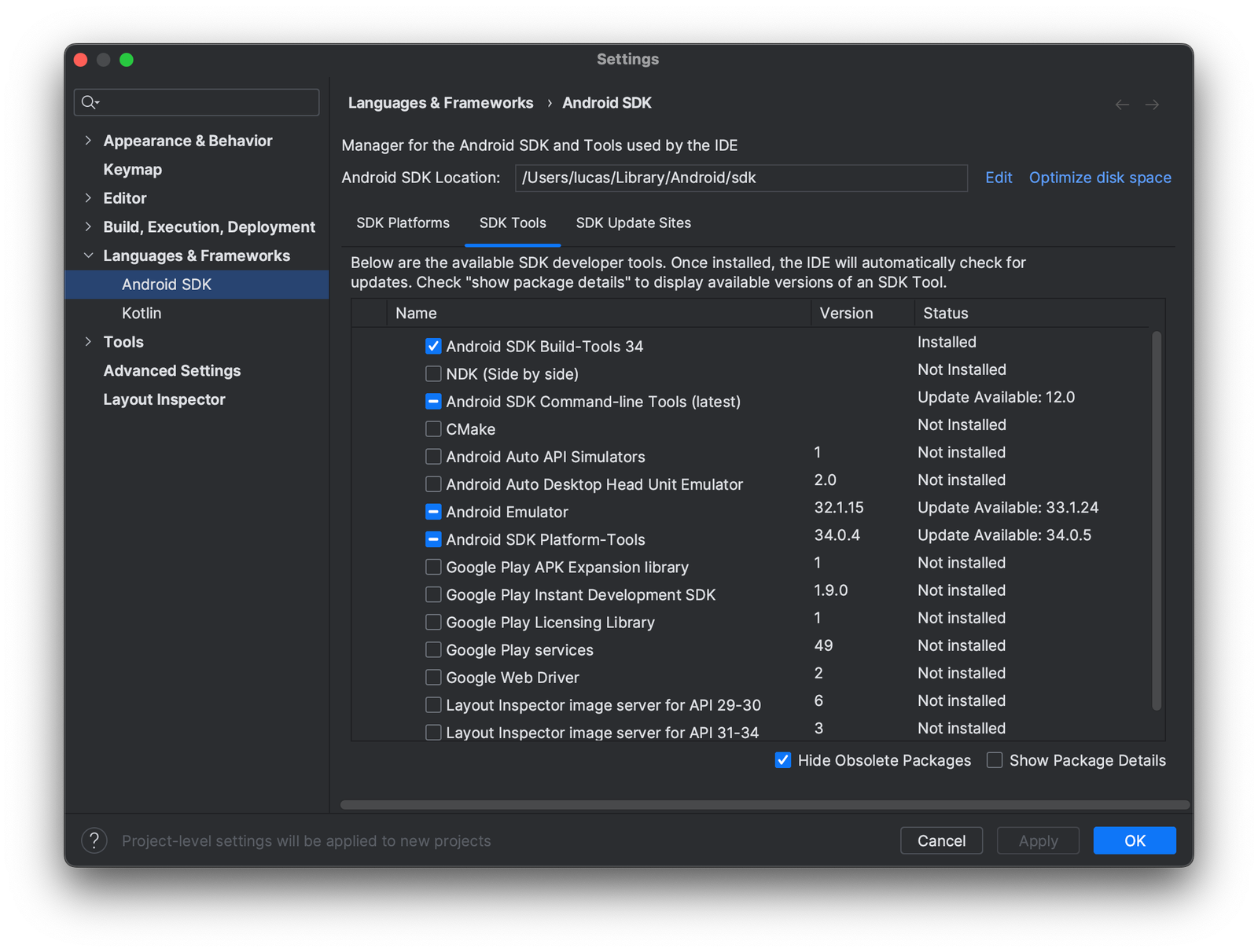Click the help question mark icon
This screenshot has width=1258, height=952.
pyautogui.click(x=94, y=840)
